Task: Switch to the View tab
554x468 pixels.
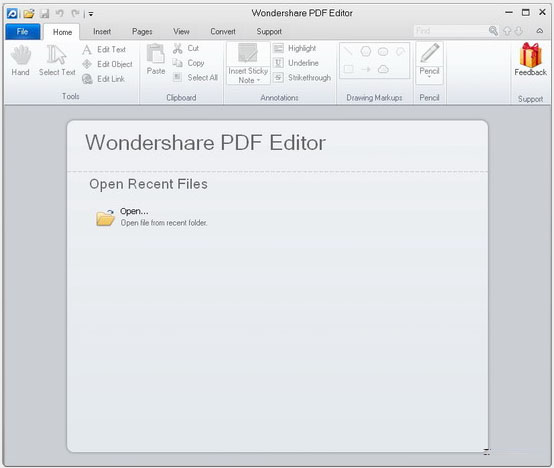Action: 181,32
